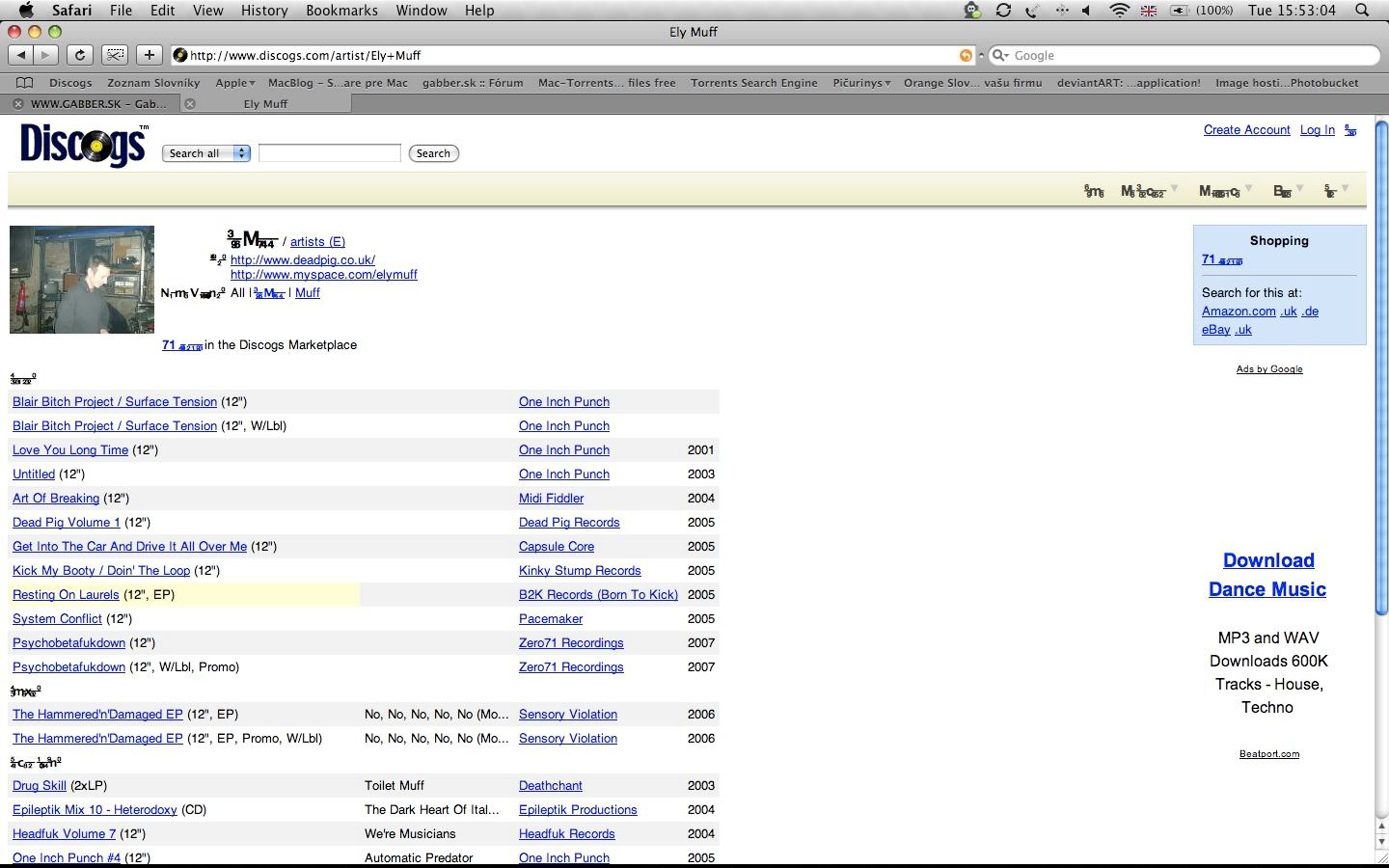This screenshot has width=1389, height=868.
Task: Go forward with the Safari forward arrow
Action: [x=45, y=55]
